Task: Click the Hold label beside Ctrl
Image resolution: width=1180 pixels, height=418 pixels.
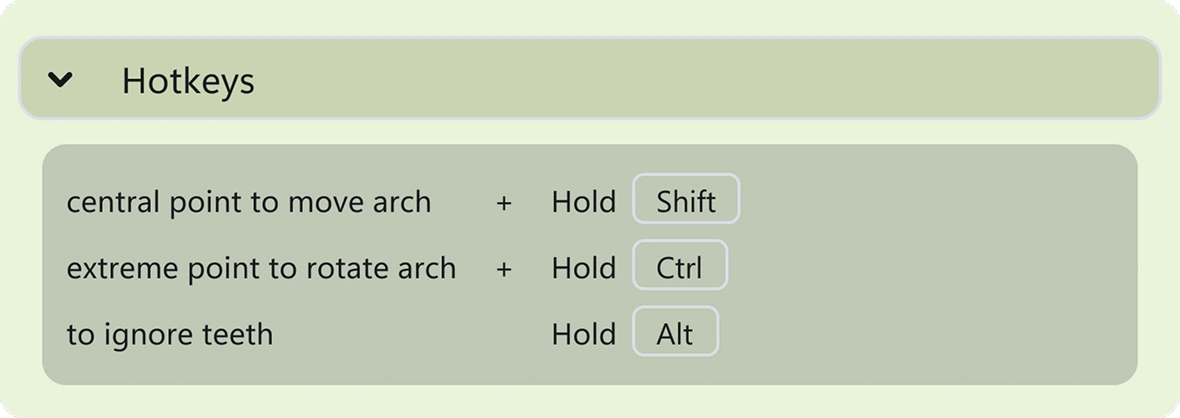Action: [x=584, y=268]
